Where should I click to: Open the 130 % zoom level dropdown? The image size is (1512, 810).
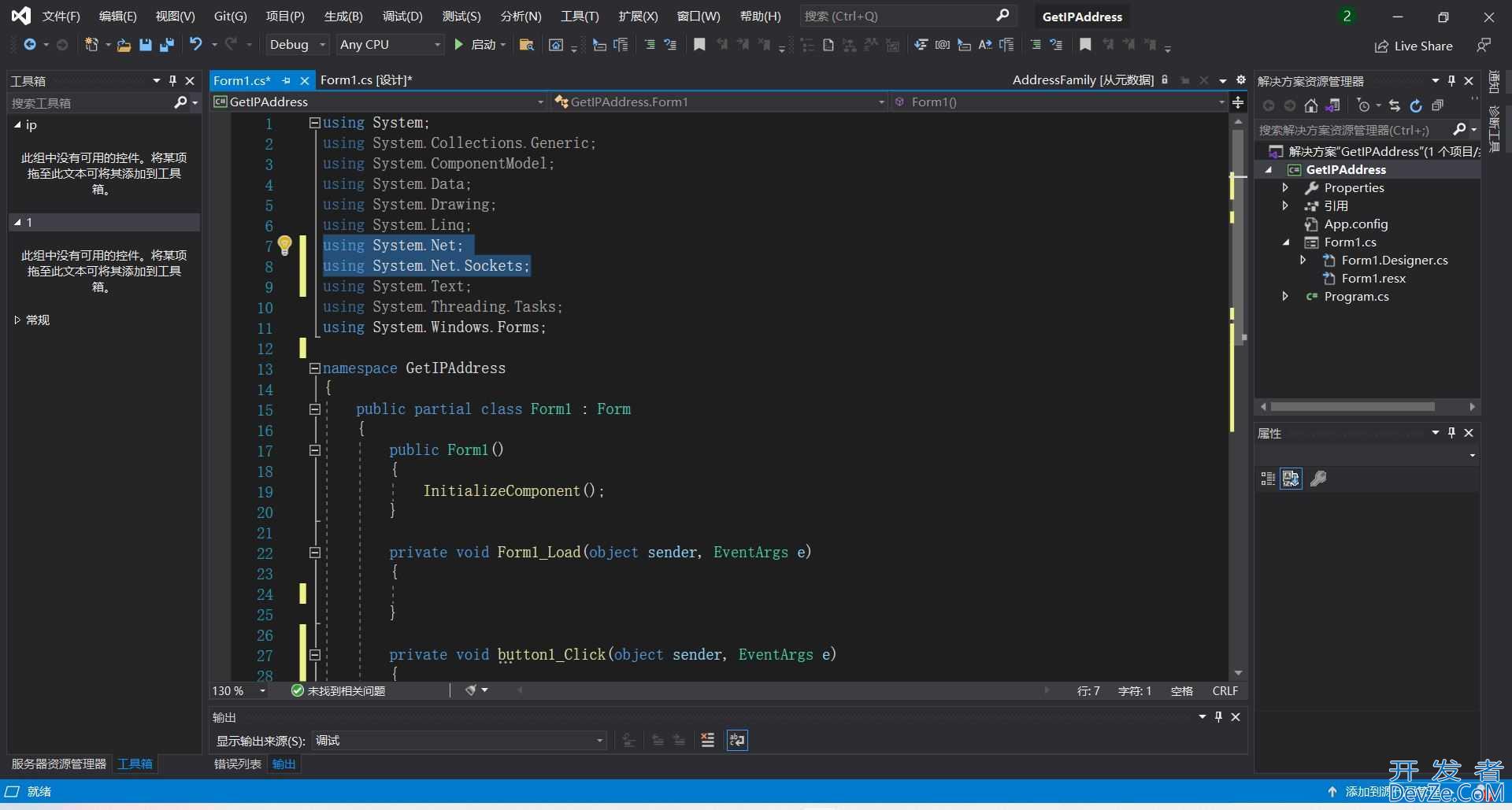pos(239,690)
